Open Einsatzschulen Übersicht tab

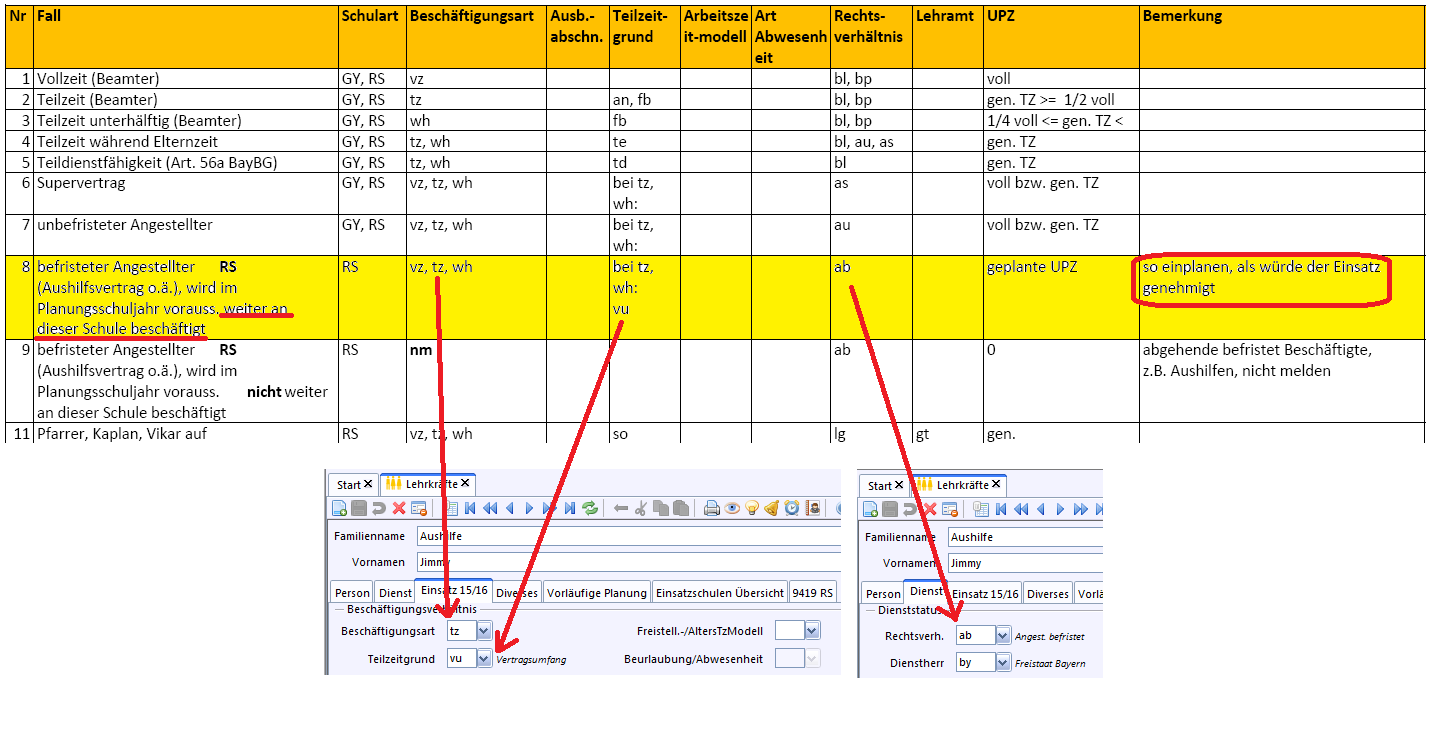pos(720,593)
